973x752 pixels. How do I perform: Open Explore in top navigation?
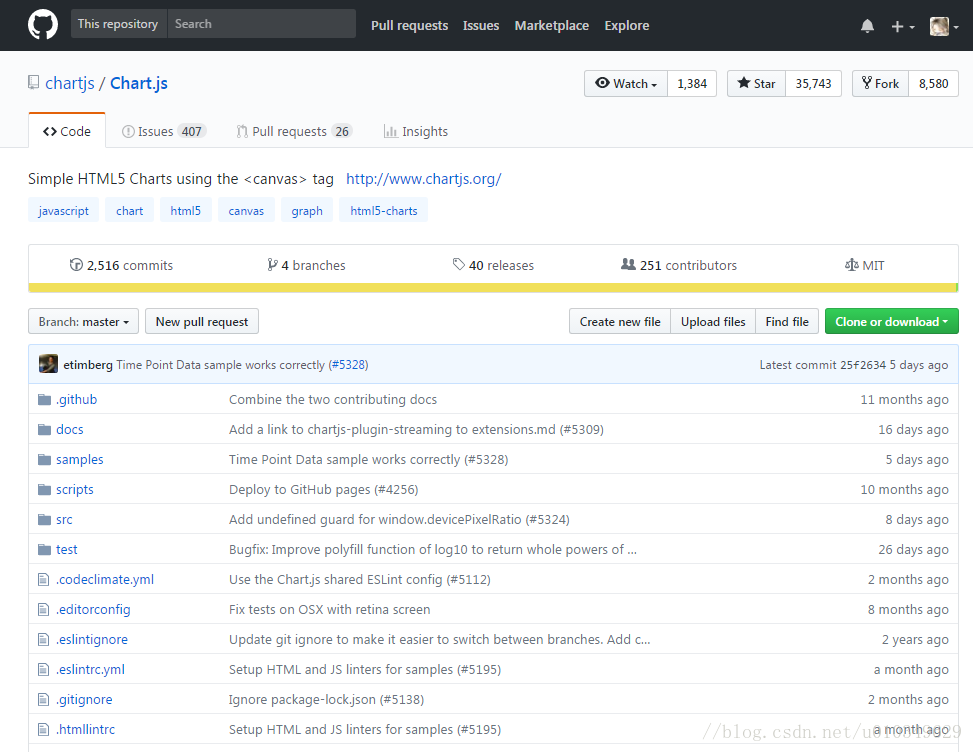click(627, 25)
